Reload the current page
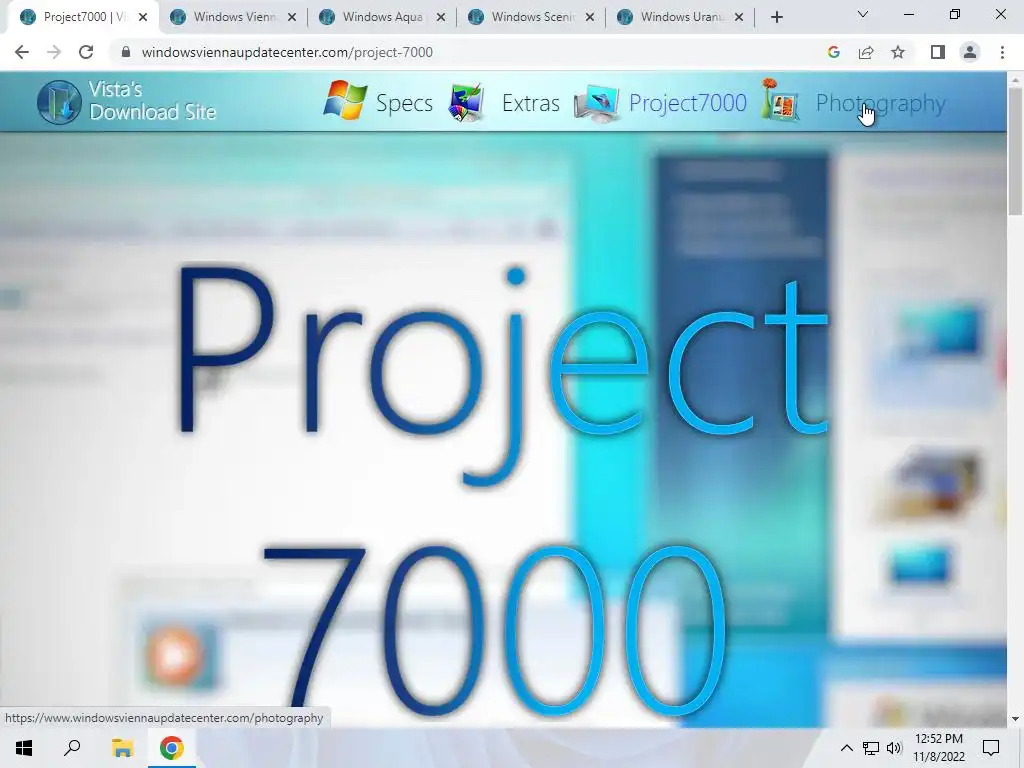This screenshot has width=1024, height=768. 86,52
